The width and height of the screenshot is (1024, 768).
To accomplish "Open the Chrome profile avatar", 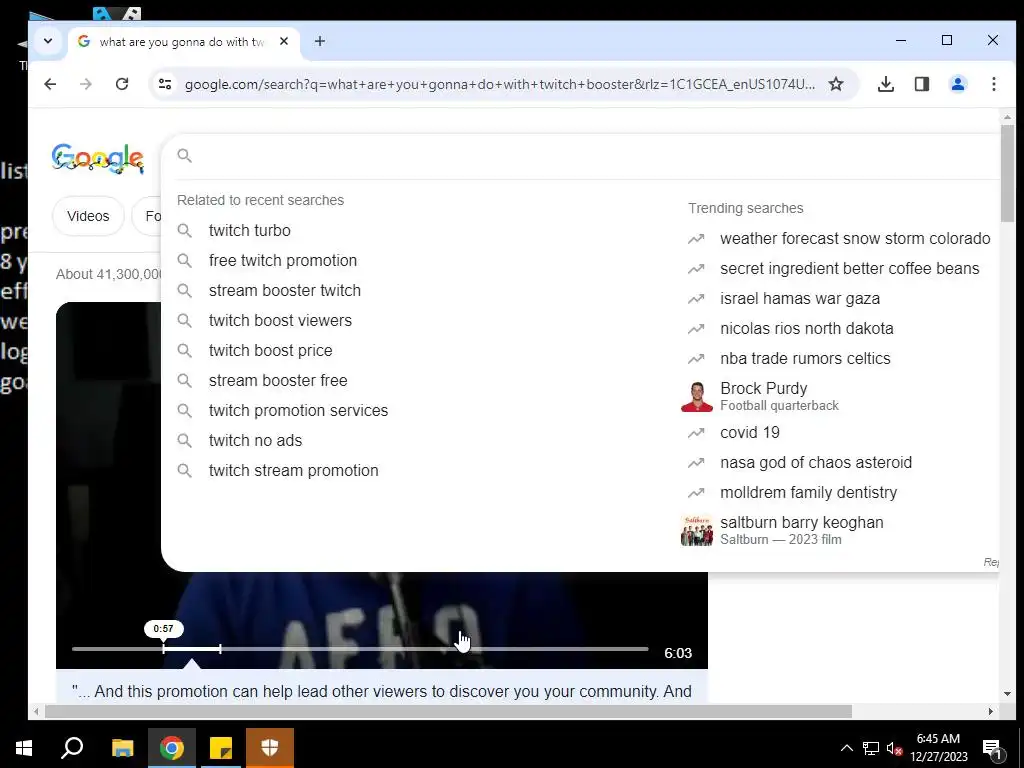I will [x=957, y=84].
